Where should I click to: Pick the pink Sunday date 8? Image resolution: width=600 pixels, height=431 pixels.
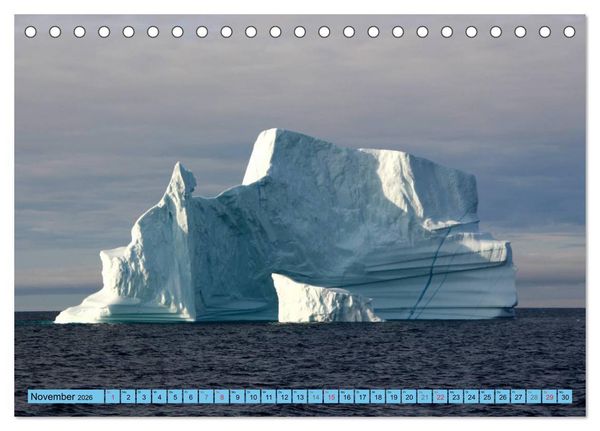pyautogui.click(x=222, y=397)
